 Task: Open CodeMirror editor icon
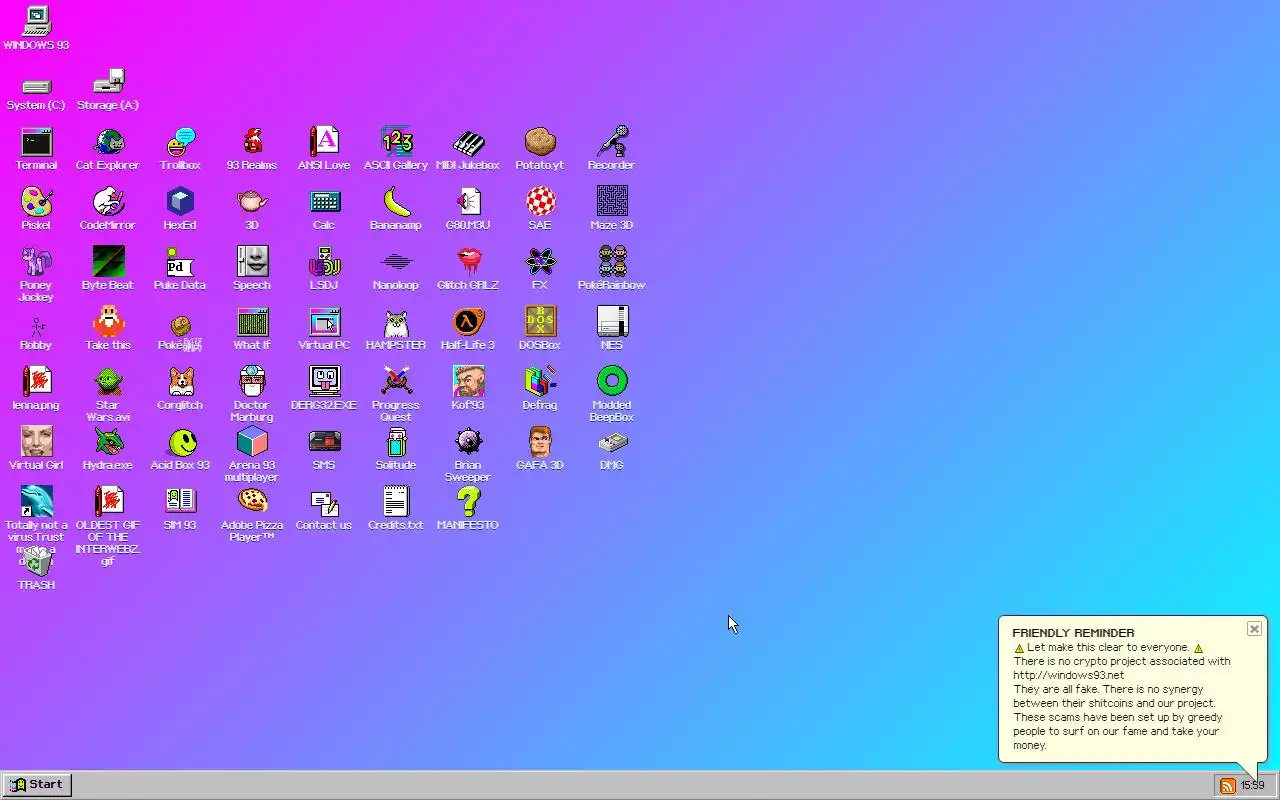point(108,202)
